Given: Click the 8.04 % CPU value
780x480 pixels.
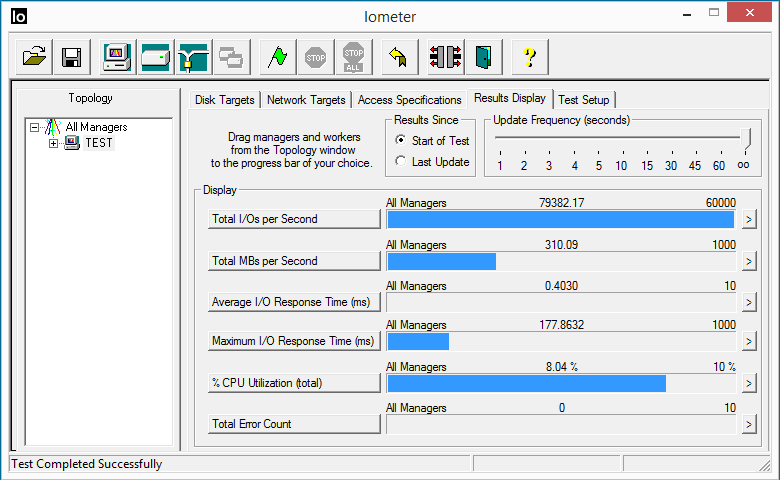Looking at the screenshot, I should tap(561, 367).
